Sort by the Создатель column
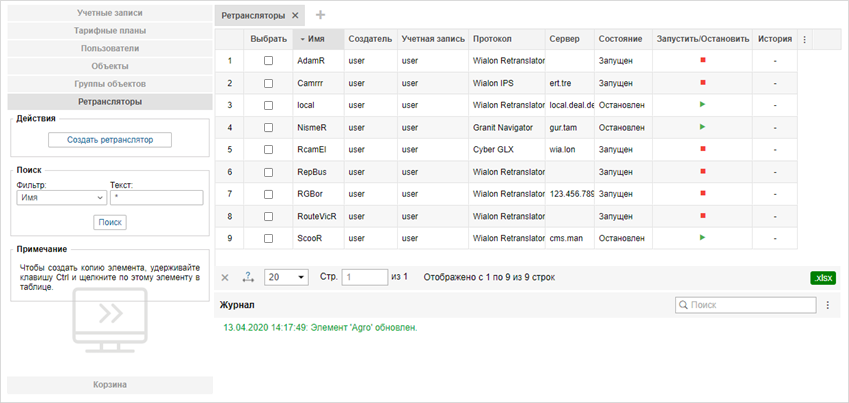 (370, 39)
